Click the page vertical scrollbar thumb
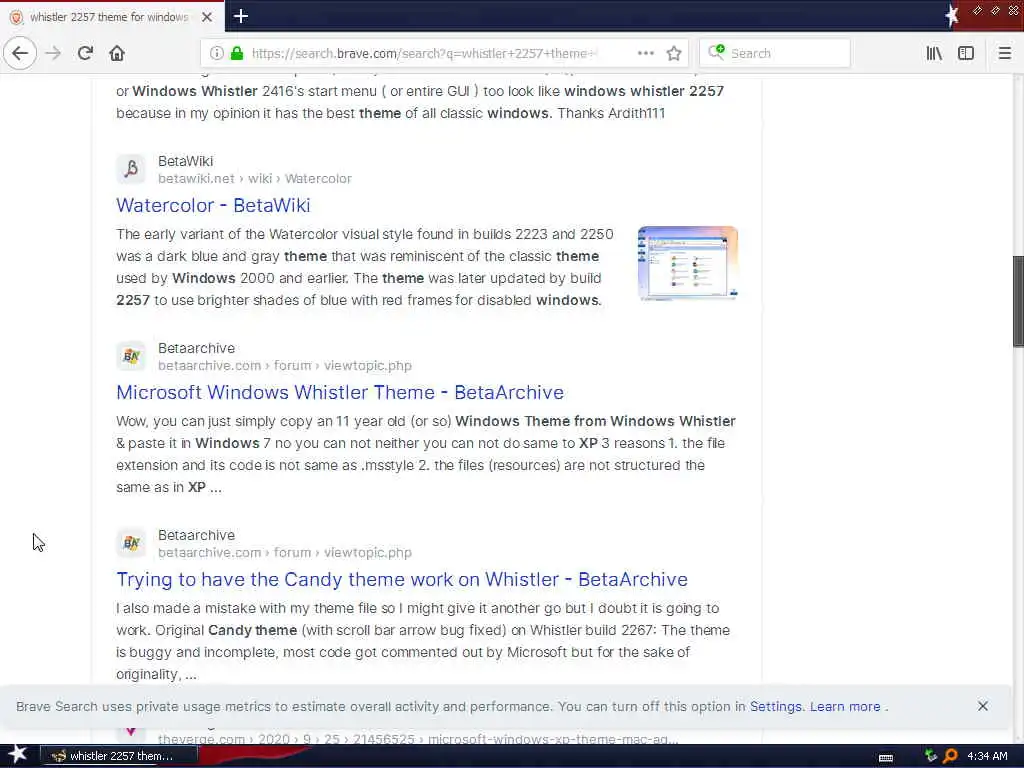Screen dimensions: 1024x768 (1018, 302)
